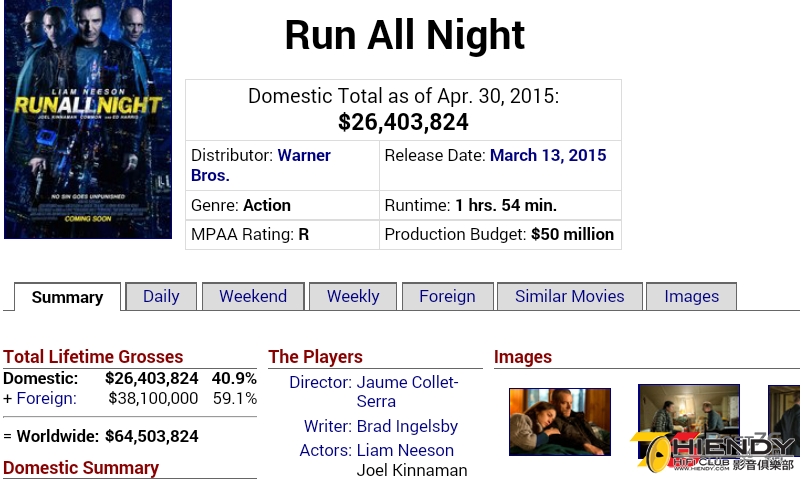Select the Summary tab
The image size is (800, 480).
(x=67, y=297)
